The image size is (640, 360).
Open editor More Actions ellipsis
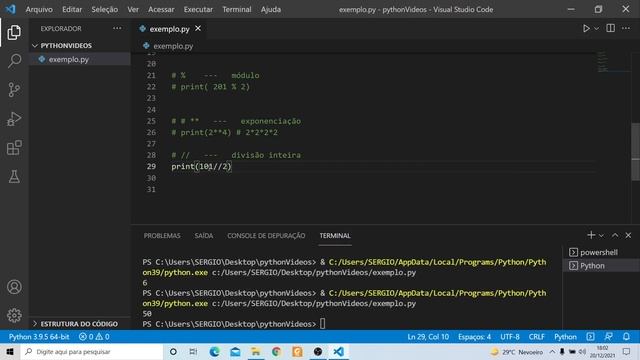coord(626,28)
